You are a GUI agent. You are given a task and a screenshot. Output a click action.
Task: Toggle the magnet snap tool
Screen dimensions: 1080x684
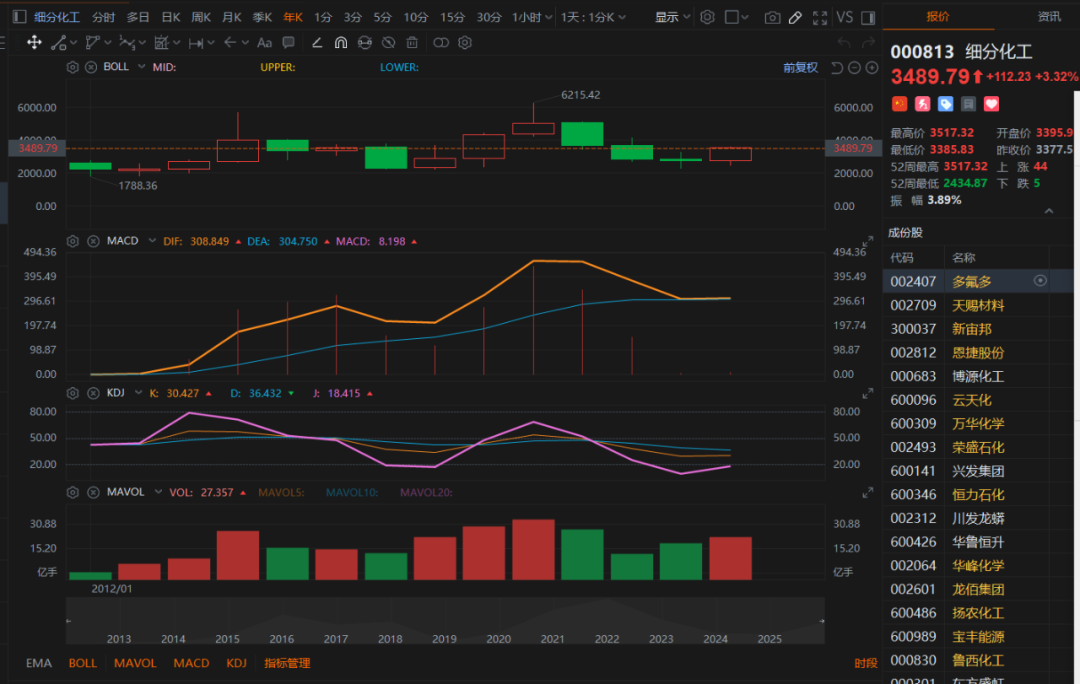341,43
